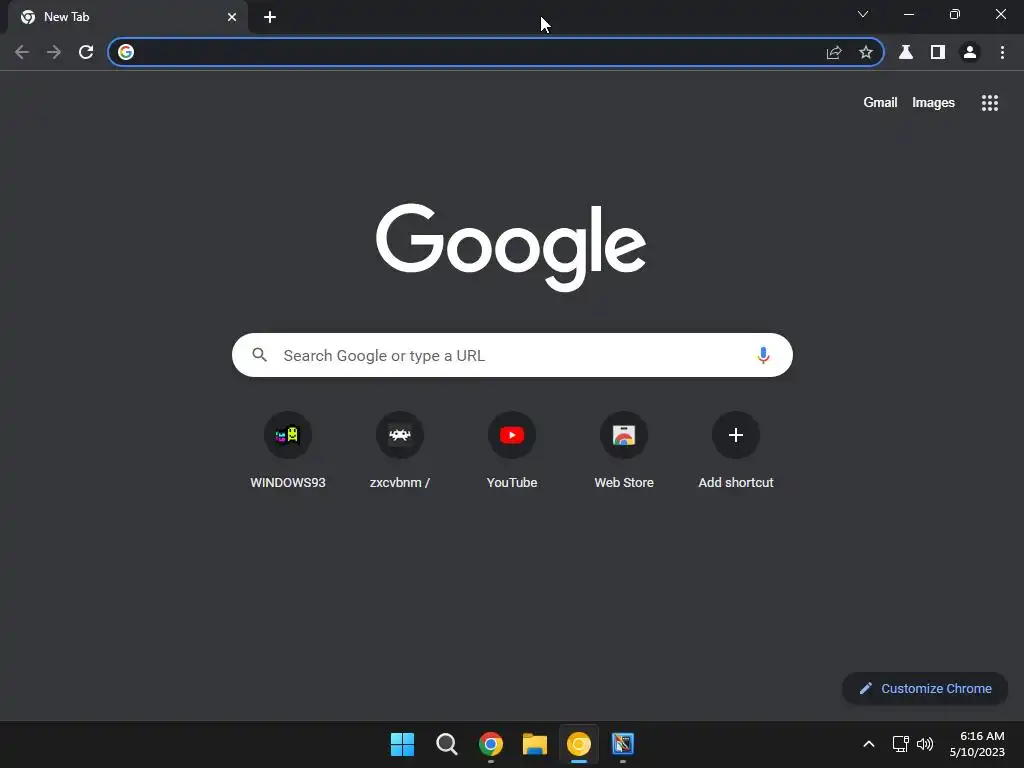The width and height of the screenshot is (1024, 768).
Task: Restore down the Chrome window
Action: pos(955,14)
